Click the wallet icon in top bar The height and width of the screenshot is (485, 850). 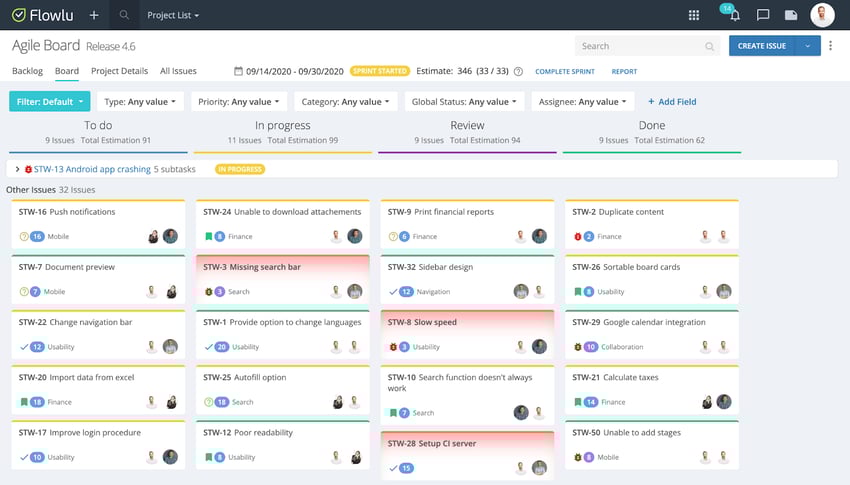pos(791,15)
